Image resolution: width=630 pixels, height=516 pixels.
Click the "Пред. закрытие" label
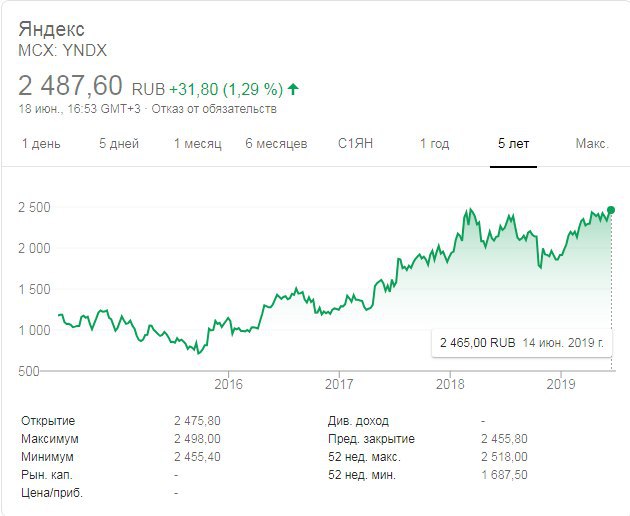(371, 439)
